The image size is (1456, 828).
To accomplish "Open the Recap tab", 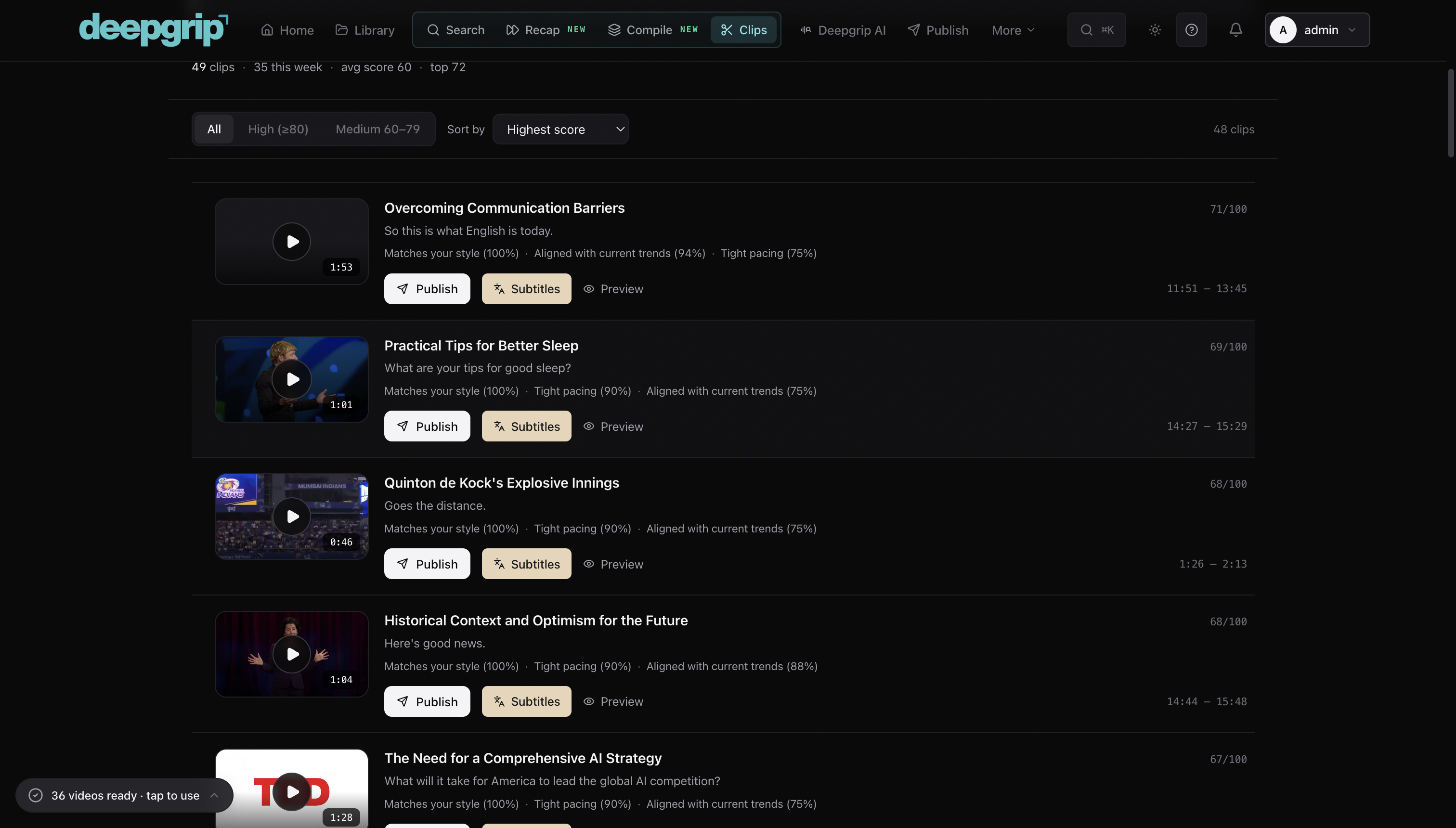I will coord(545,30).
